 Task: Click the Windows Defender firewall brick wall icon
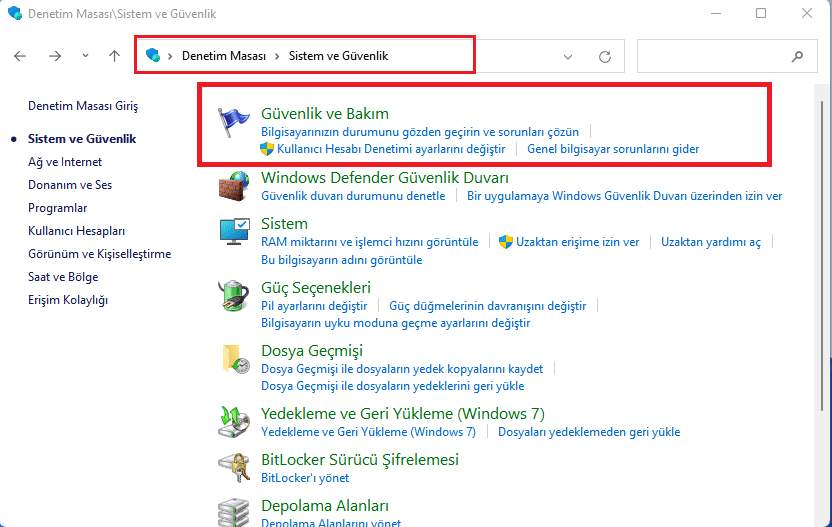233,186
